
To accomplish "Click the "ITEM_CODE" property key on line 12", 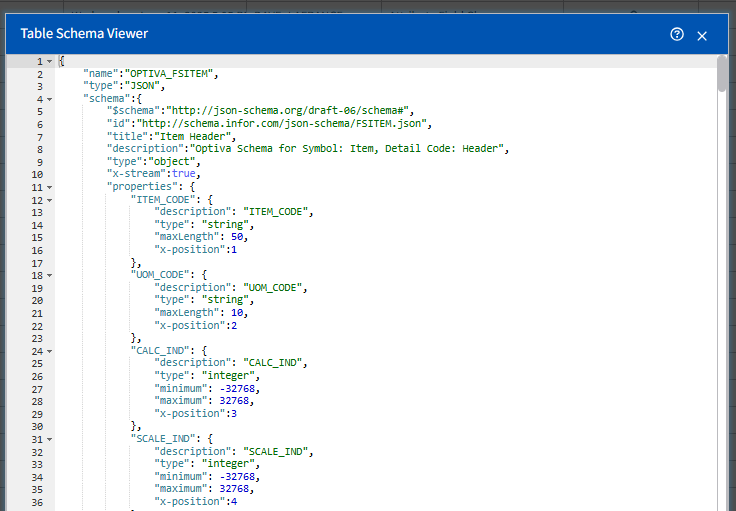I will tap(163, 199).
